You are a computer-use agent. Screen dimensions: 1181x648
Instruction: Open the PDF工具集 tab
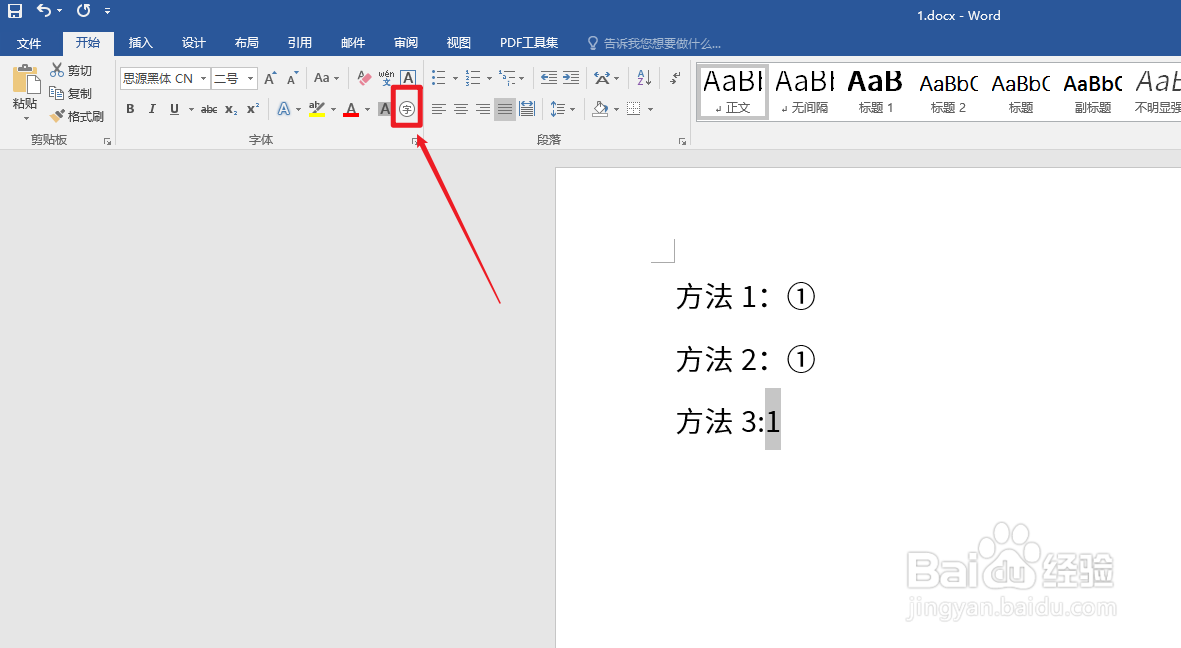pos(529,43)
